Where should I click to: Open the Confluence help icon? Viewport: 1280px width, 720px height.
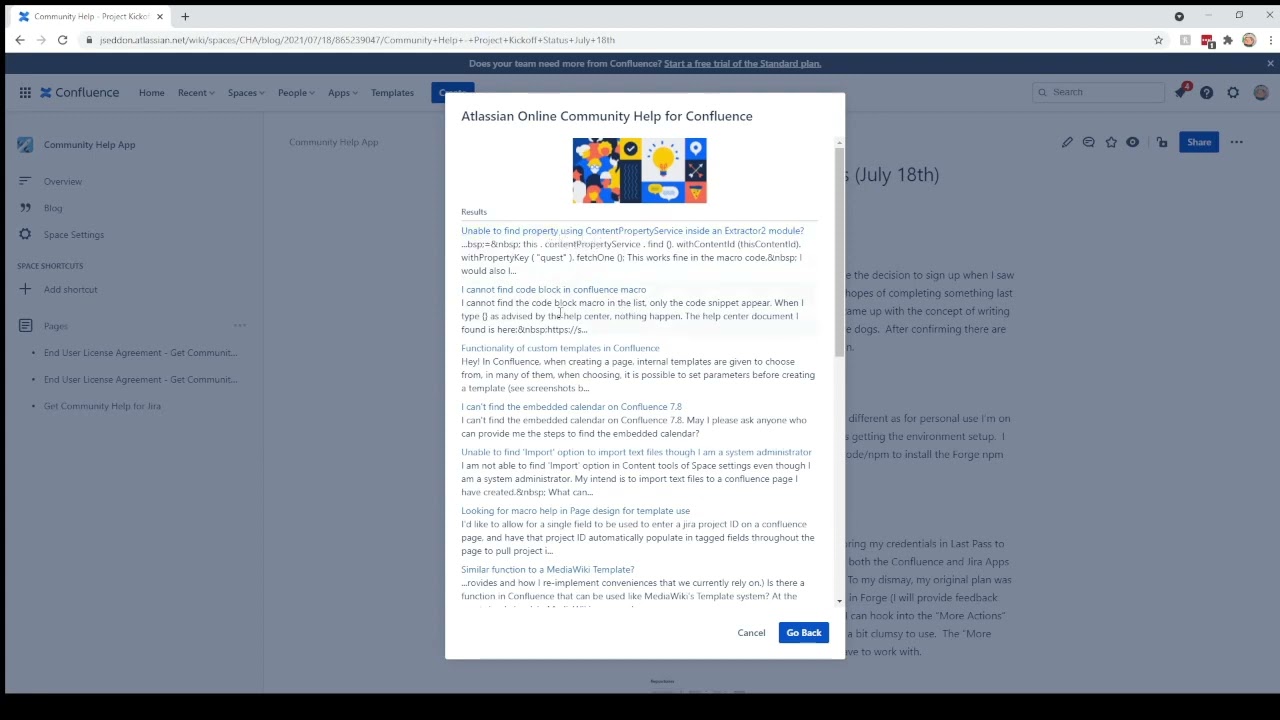coord(1207,92)
